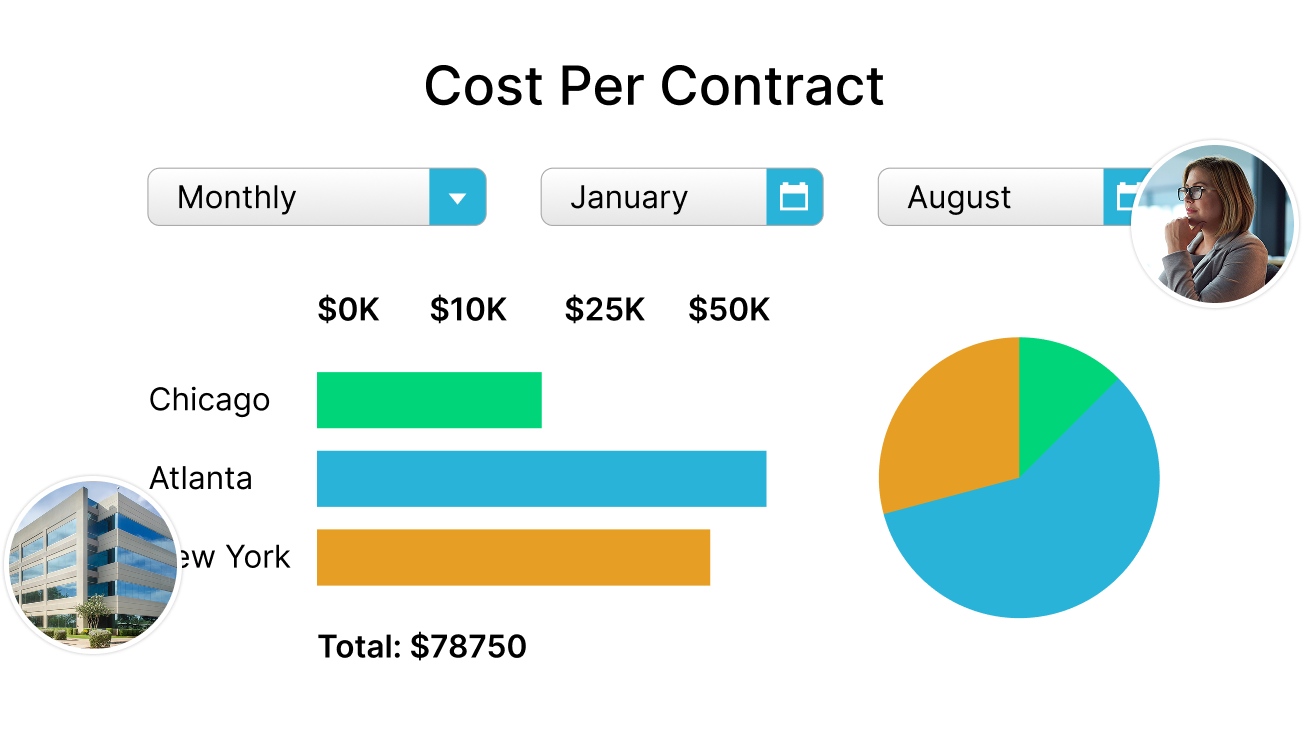The image size is (1303, 731).
Task: Select the Monthly period field
Action: click(289, 197)
